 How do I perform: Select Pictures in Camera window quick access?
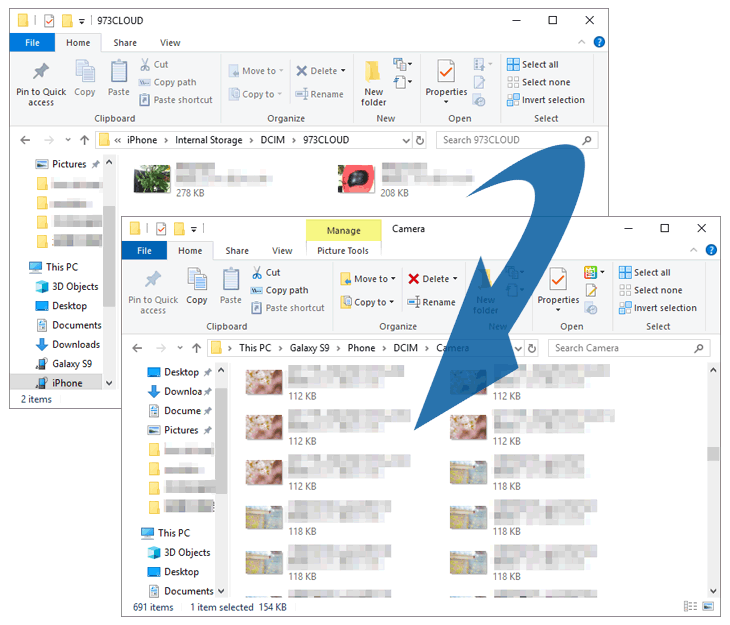click(x=181, y=430)
